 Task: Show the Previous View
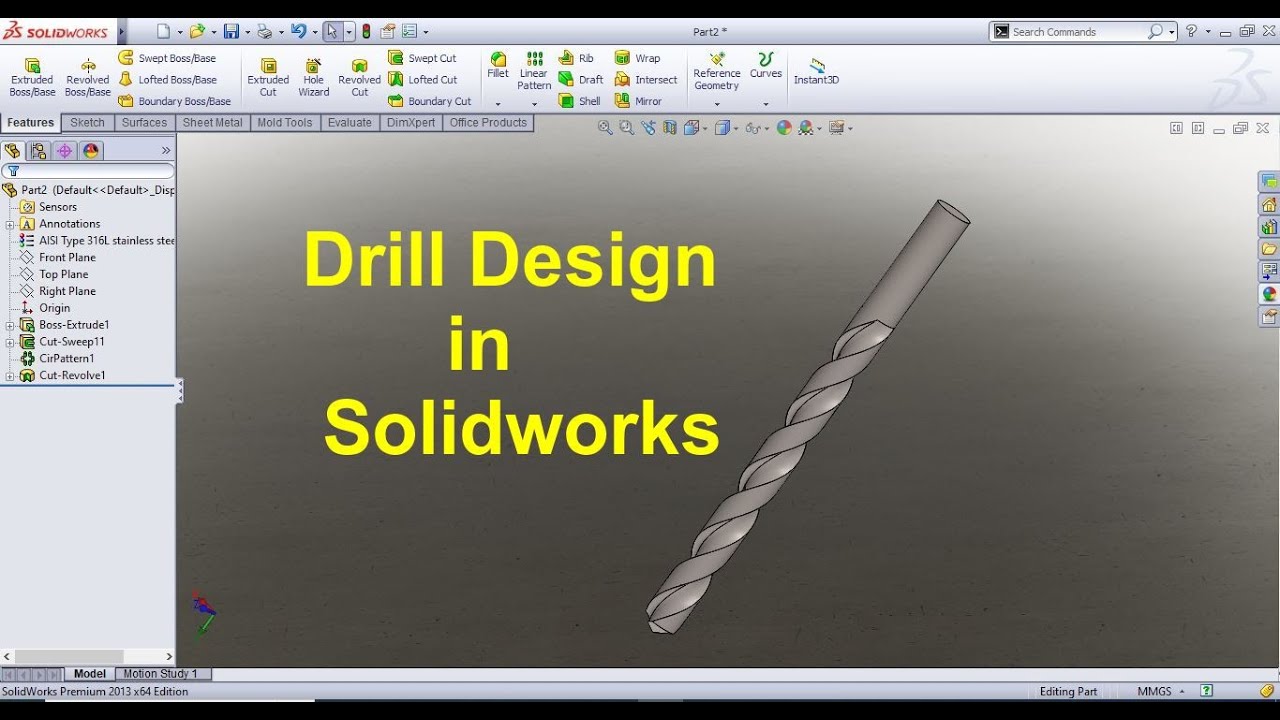[x=648, y=128]
